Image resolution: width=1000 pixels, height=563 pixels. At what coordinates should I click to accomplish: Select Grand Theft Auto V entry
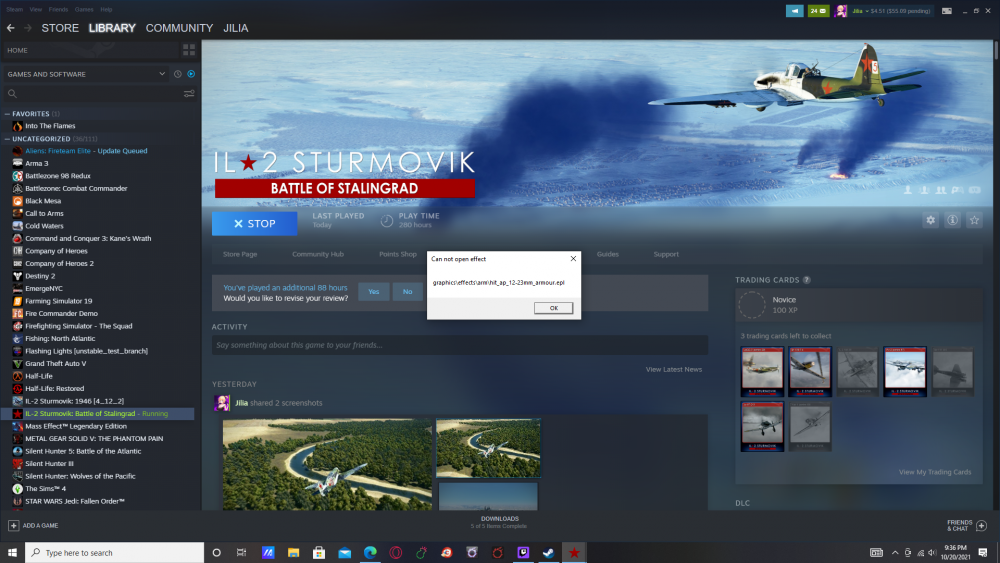click(55, 363)
